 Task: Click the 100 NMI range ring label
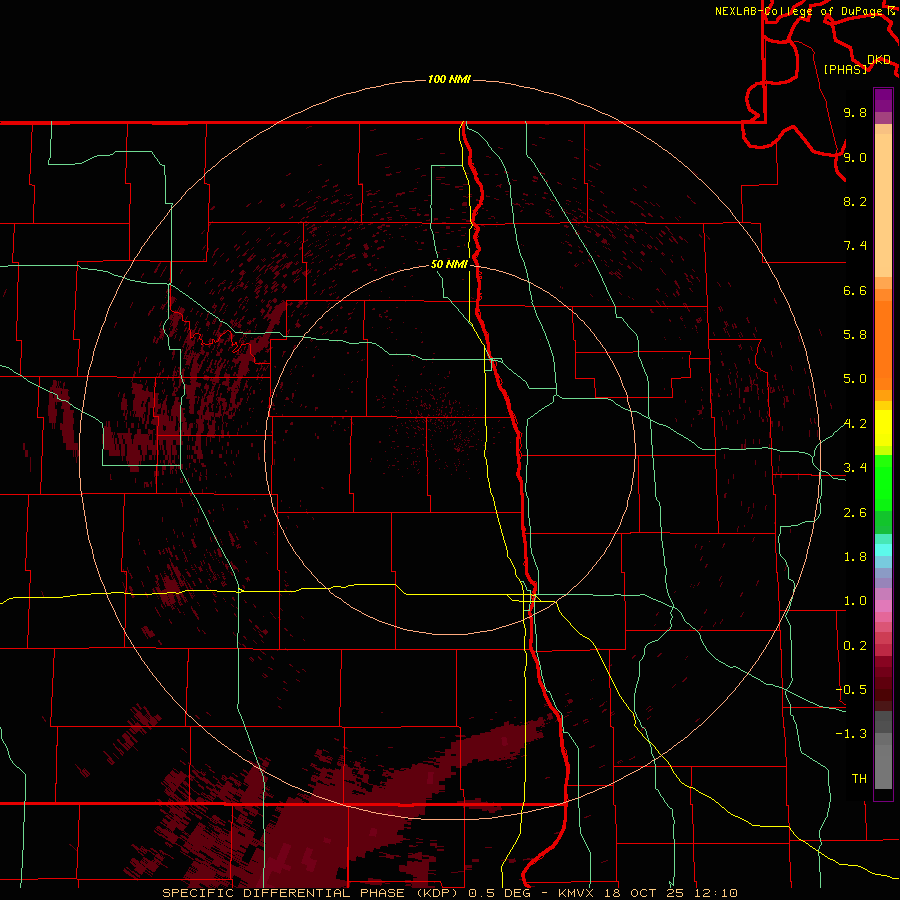(x=449, y=79)
